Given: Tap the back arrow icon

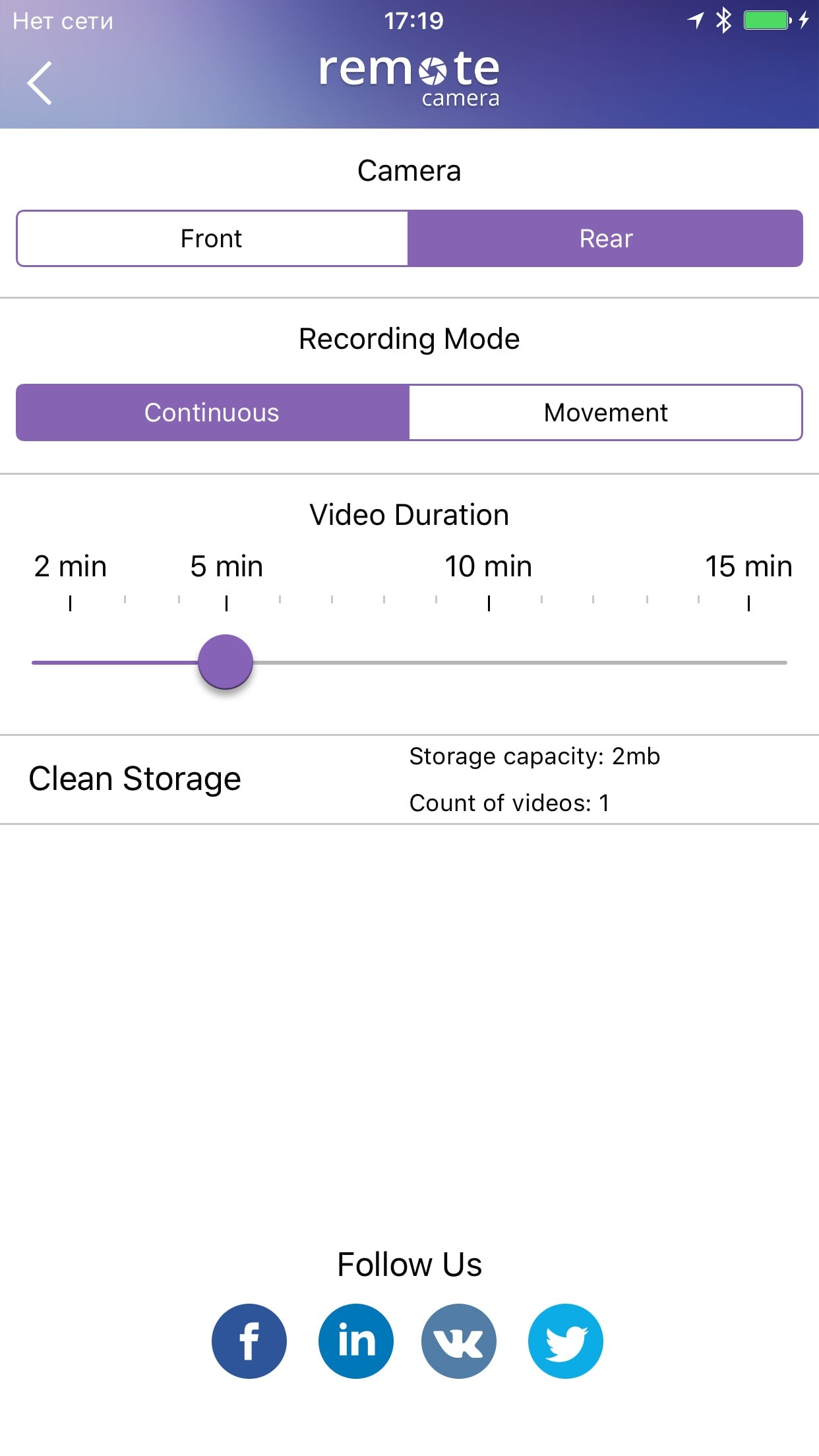Looking at the screenshot, I should (x=40, y=83).
